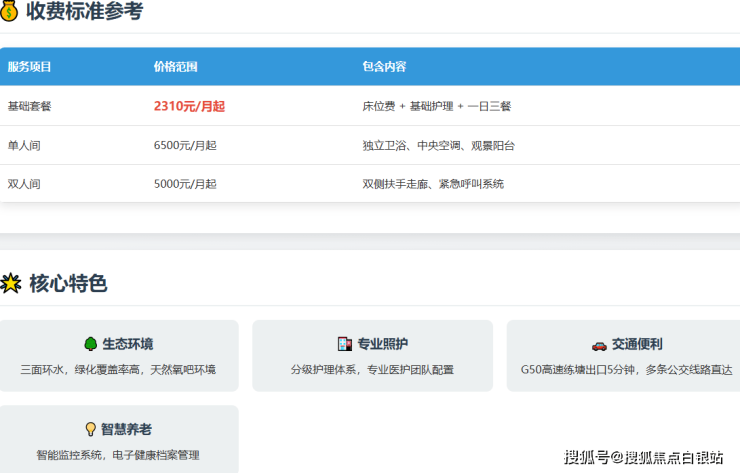Open the 智慧养老 feature card
Viewport: 740px width, 473px height.
click(x=118, y=440)
